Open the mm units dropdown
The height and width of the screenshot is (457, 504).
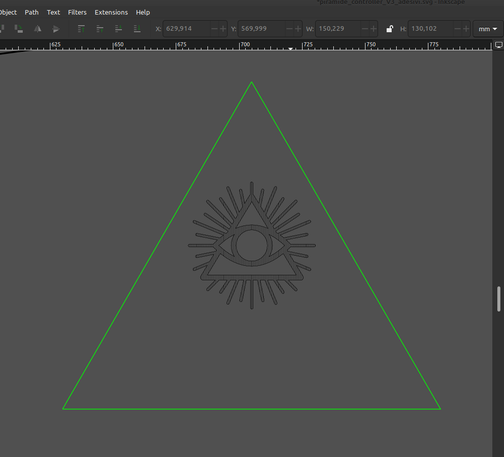pos(488,29)
